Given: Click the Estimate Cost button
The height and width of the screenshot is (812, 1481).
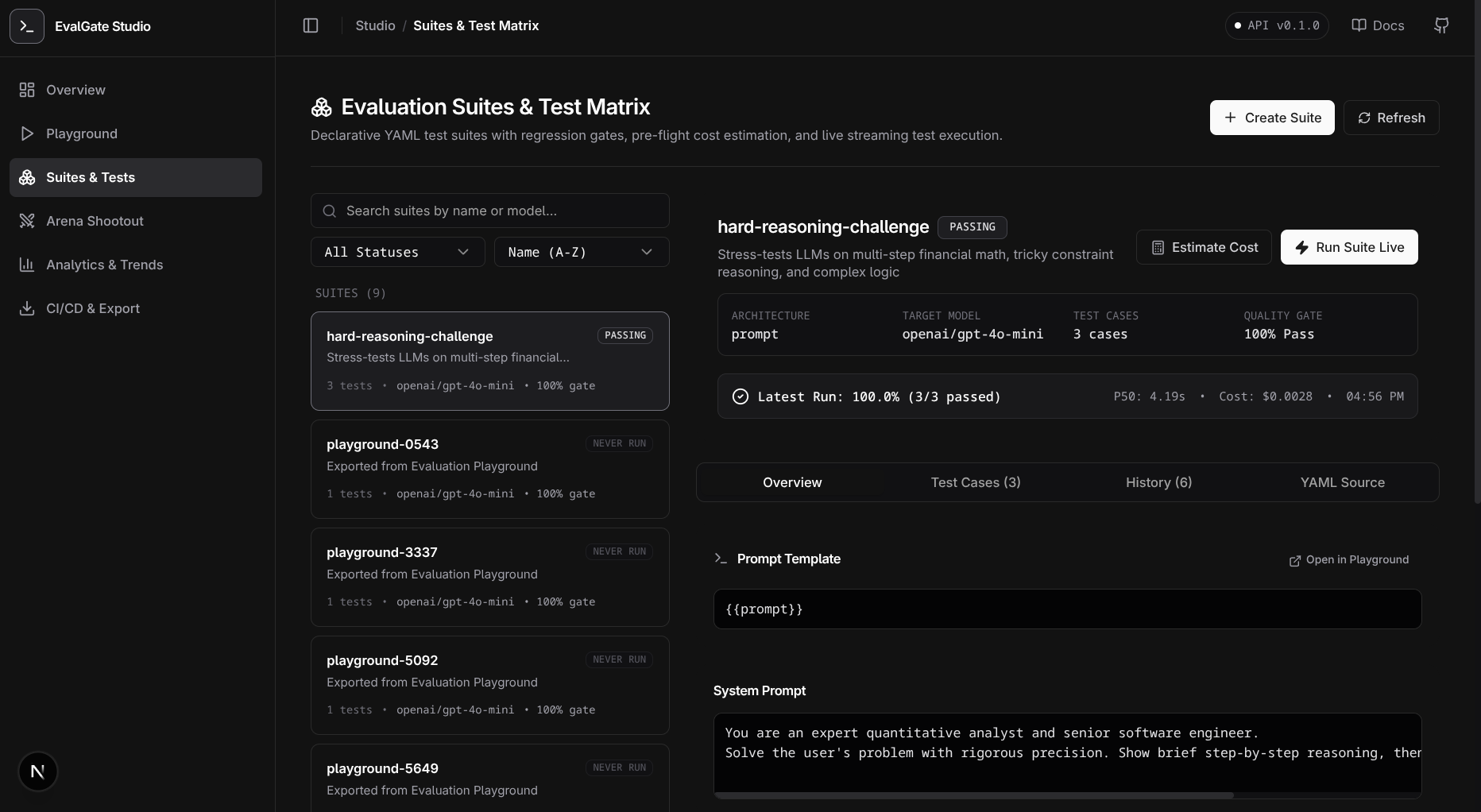Looking at the screenshot, I should [x=1204, y=247].
